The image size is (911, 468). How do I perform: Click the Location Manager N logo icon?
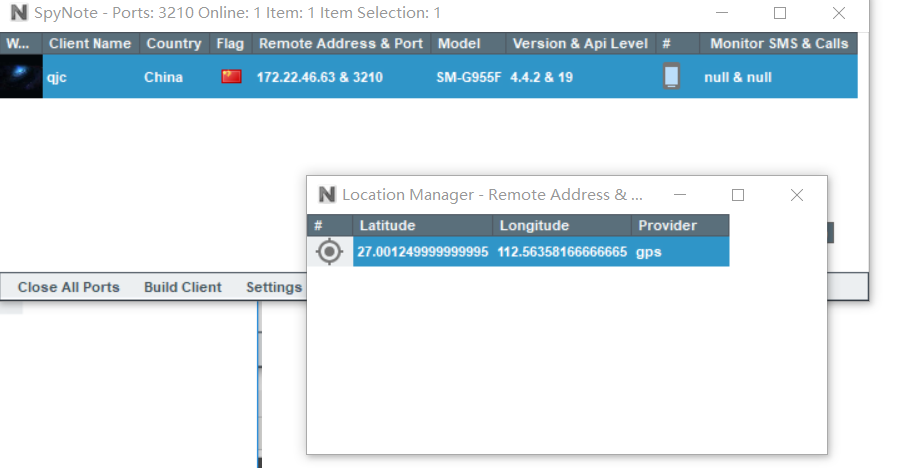click(327, 195)
